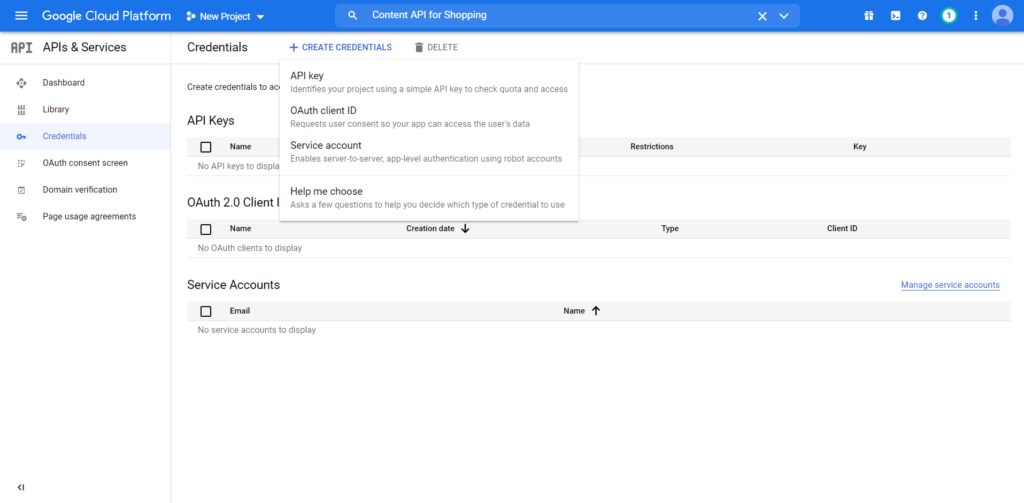
Task: Open the gift free trial icon
Action: point(869,16)
